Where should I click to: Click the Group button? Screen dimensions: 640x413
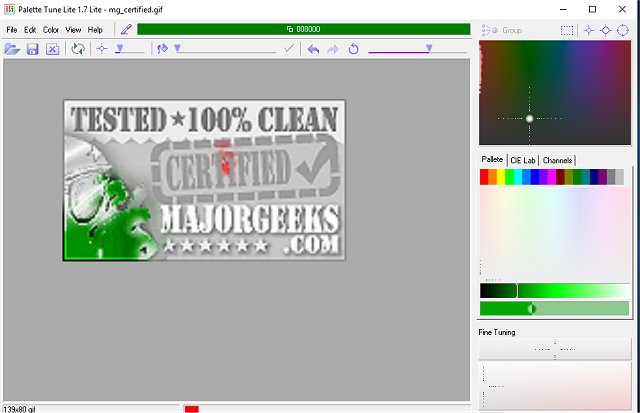[x=502, y=30]
